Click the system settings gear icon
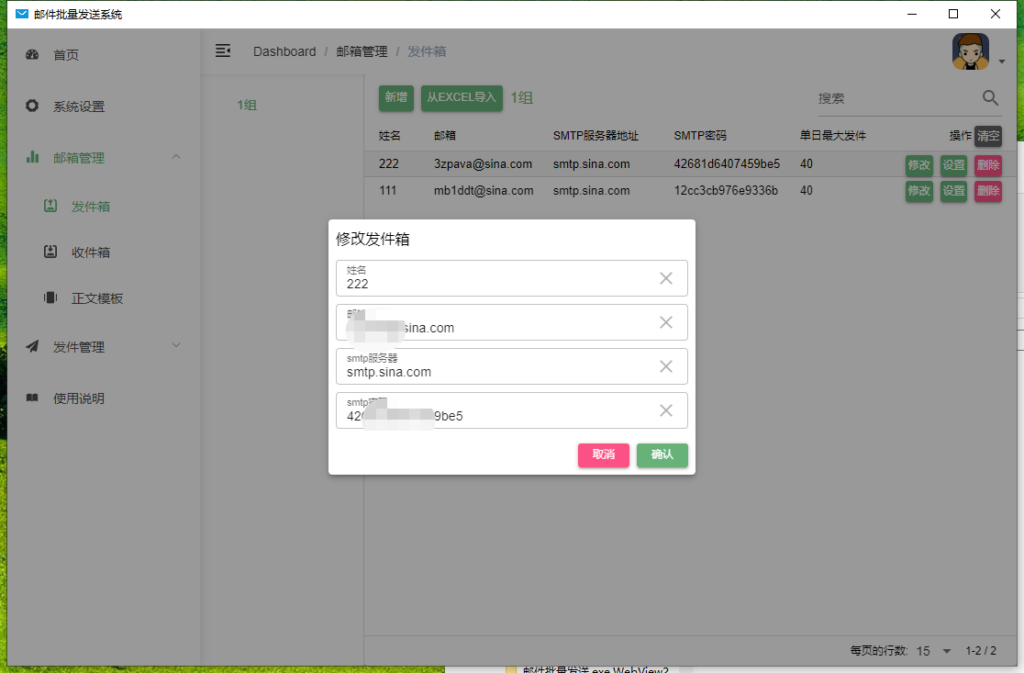 point(32,106)
